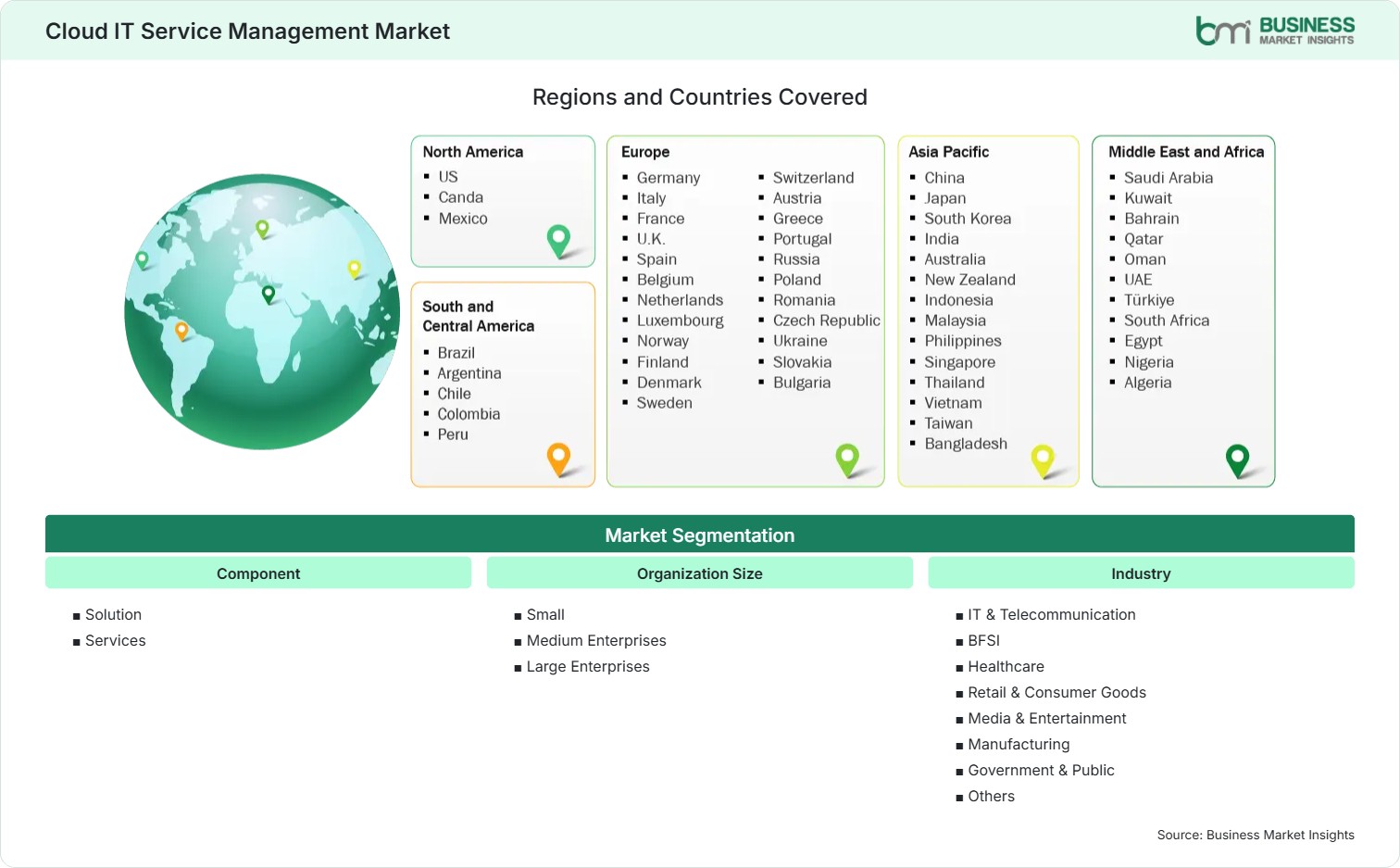Select Taiwan in Asia Pacific list
Image resolution: width=1400 pixels, height=868 pixels.
tap(948, 423)
